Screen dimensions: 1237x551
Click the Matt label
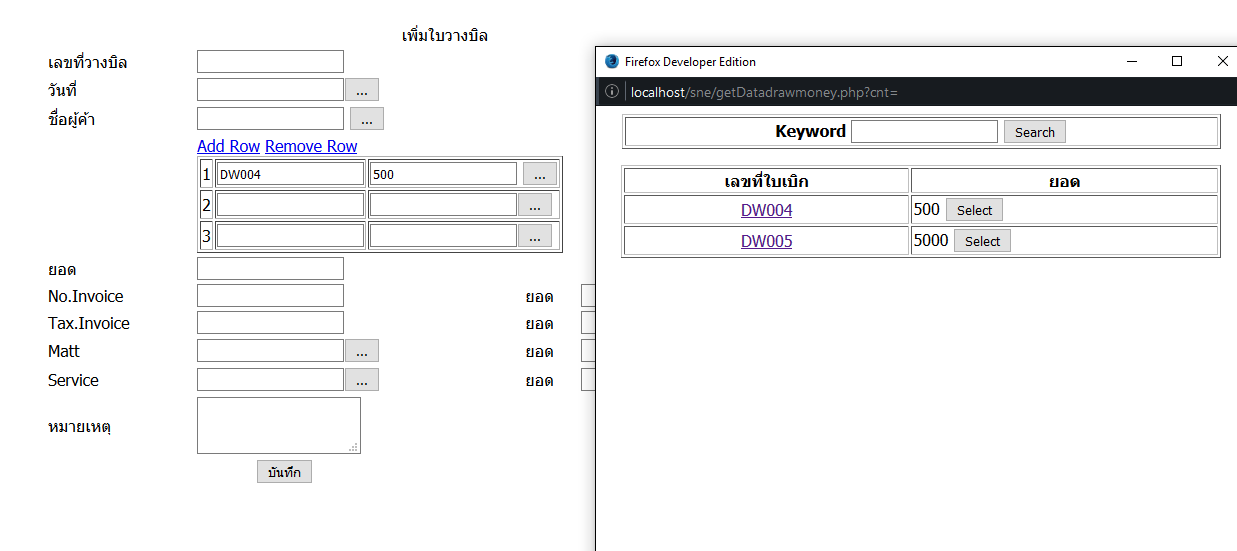point(64,351)
